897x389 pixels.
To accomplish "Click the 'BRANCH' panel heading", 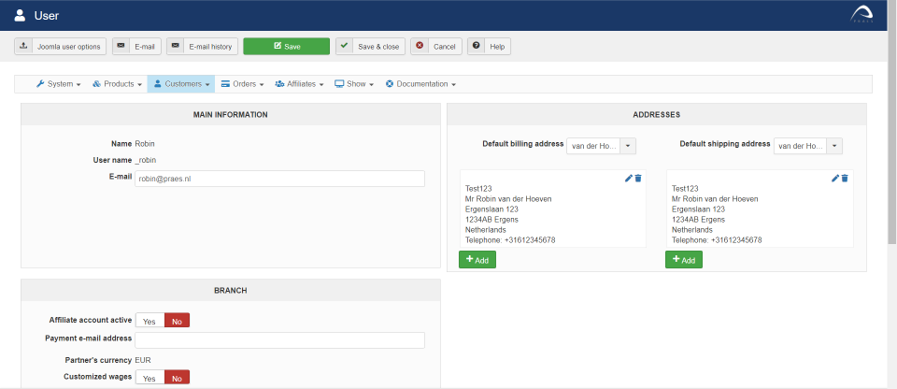I will coord(231,291).
